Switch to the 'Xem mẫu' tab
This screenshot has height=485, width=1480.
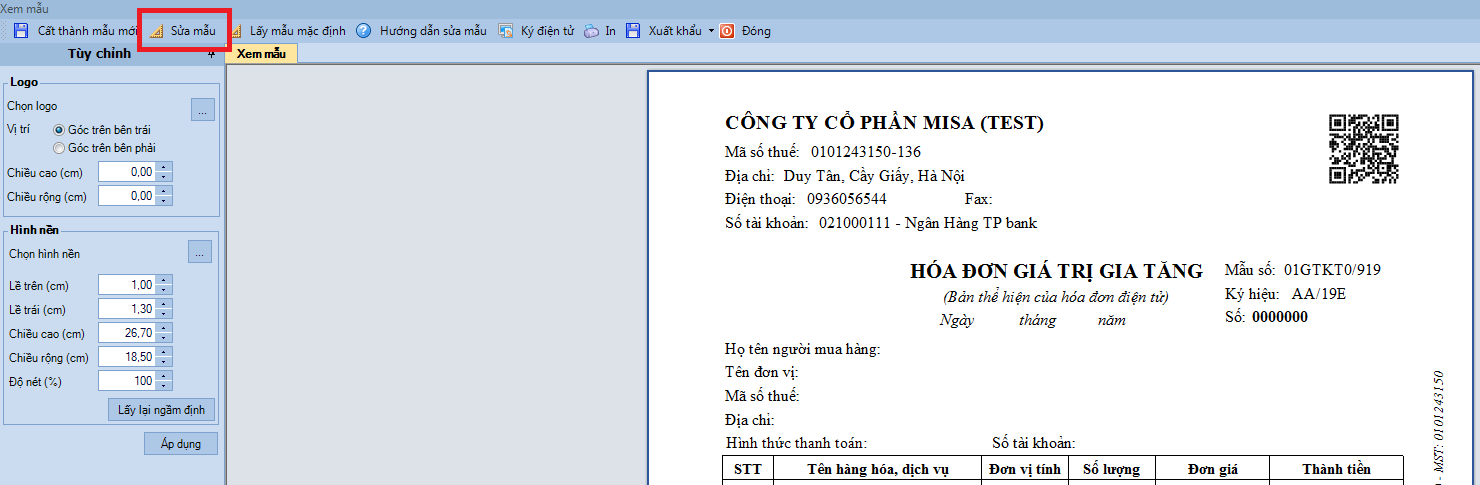(261, 54)
